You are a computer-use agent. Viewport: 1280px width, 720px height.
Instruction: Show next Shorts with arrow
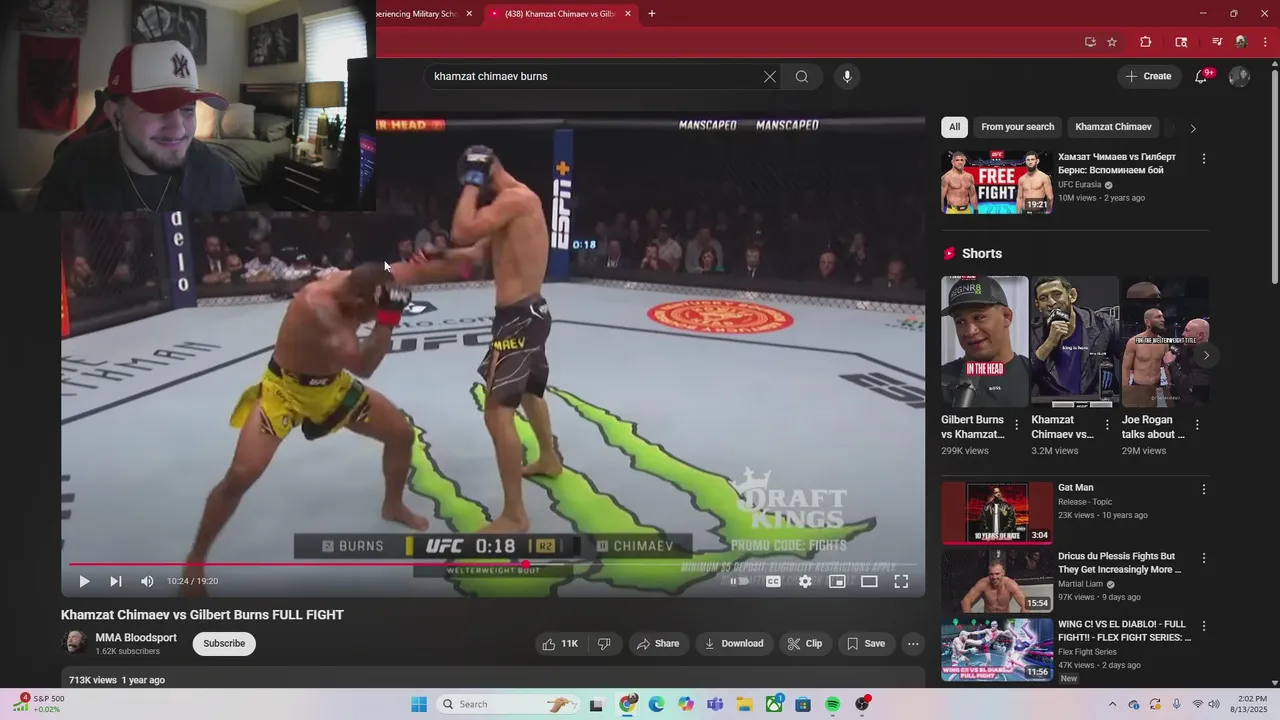[x=1206, y=355]
